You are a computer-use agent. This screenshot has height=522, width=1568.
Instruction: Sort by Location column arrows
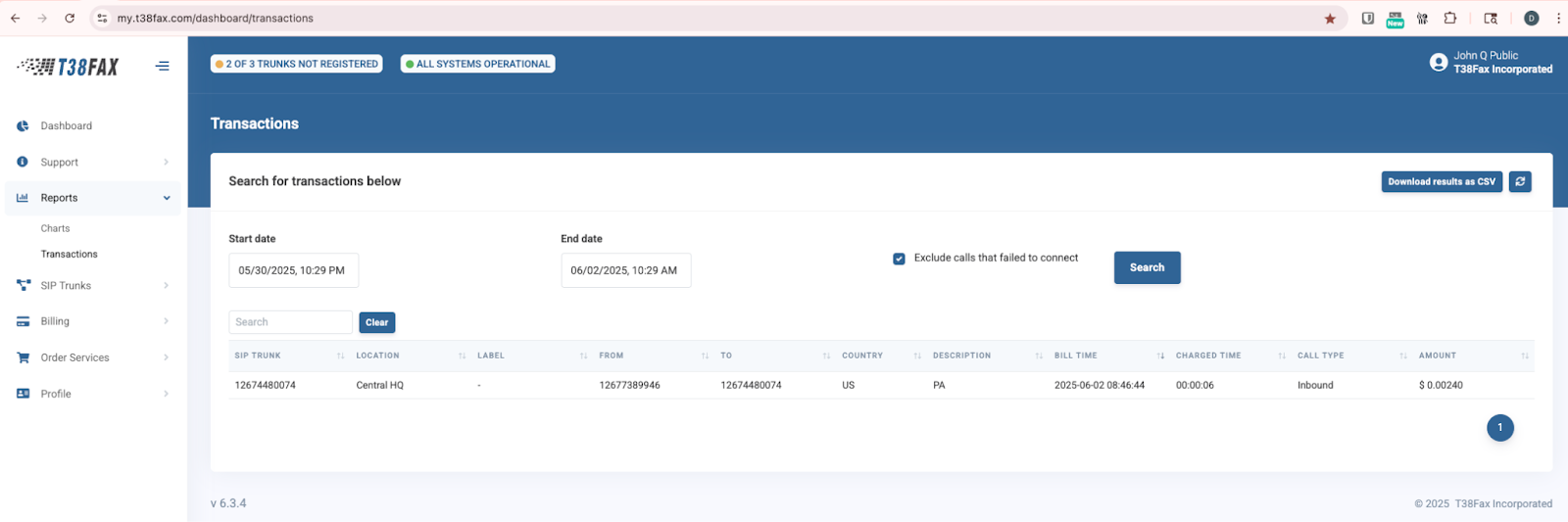pyautogui.click(x=462, y=356)
